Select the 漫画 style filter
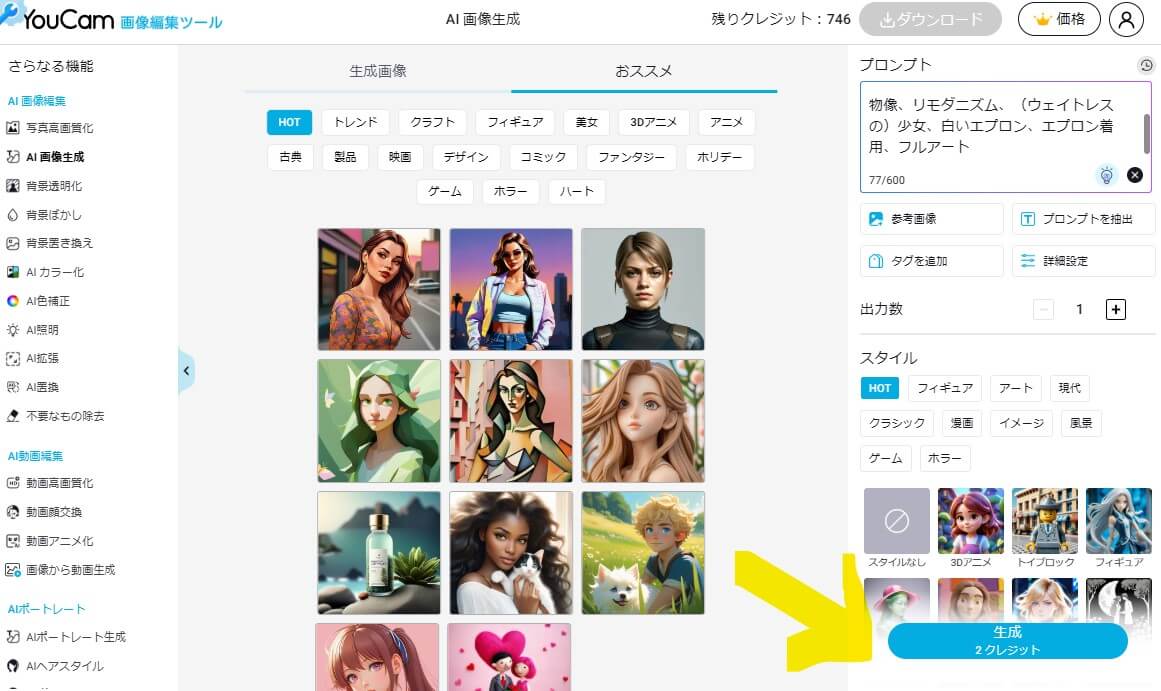Screen dimensions: 1161x691 (962, 423)
